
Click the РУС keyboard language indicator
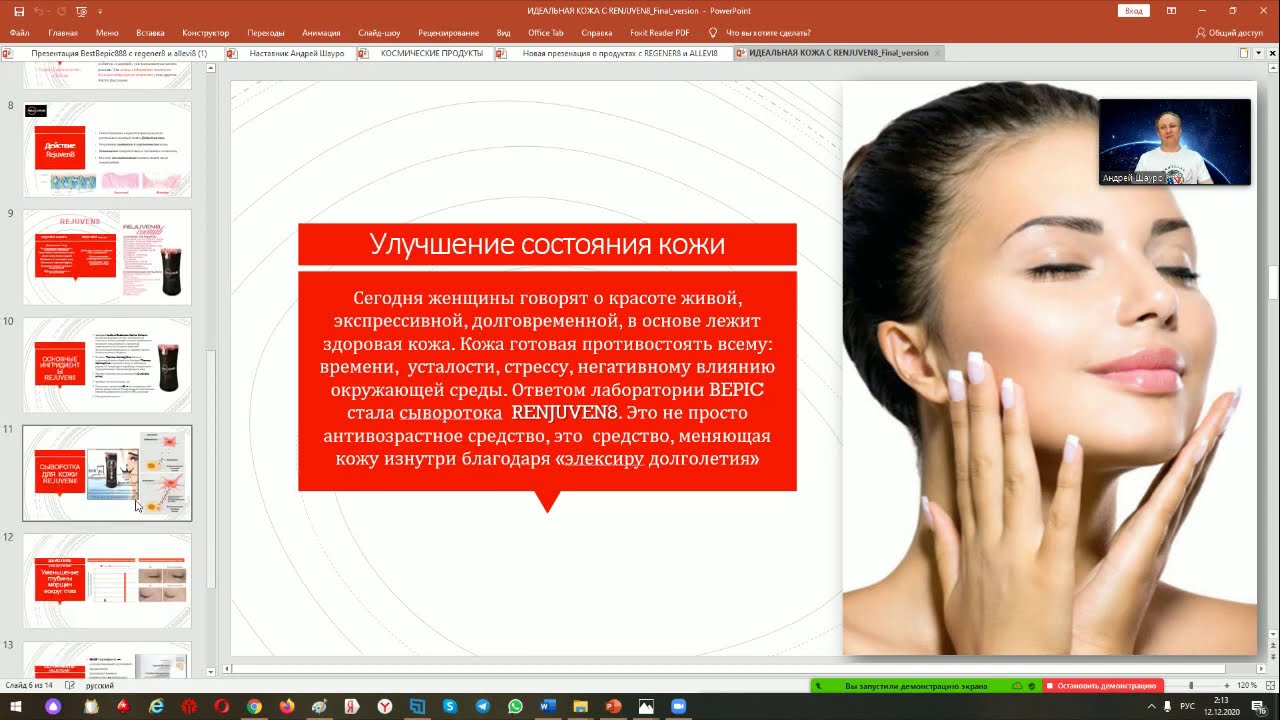(x=1188, y=706)
